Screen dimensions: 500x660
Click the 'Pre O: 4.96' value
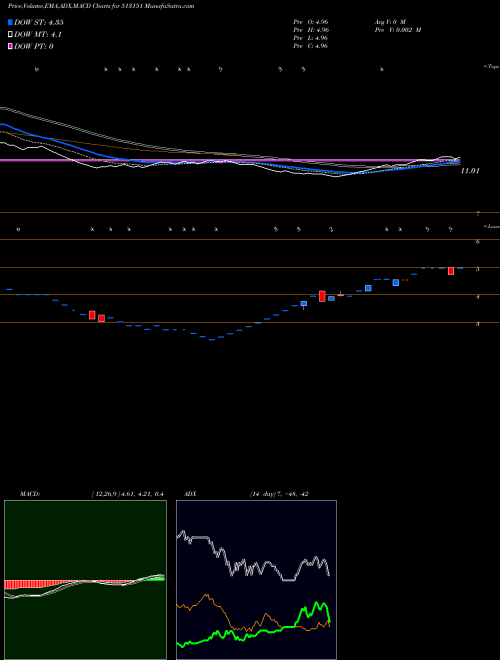[x=311, y=22]
